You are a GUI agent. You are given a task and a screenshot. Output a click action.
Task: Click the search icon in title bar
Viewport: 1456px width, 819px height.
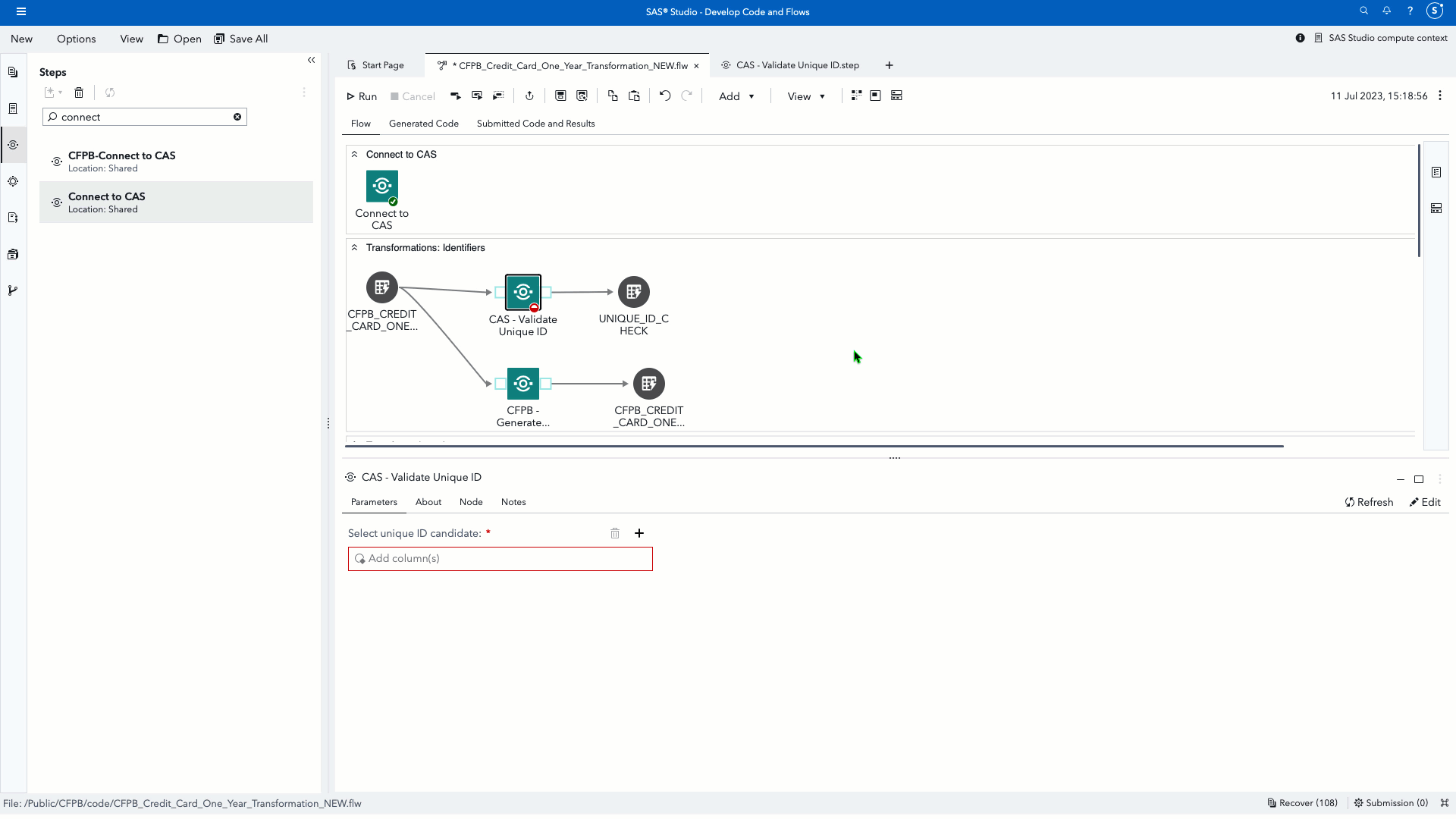(1363, 11)
